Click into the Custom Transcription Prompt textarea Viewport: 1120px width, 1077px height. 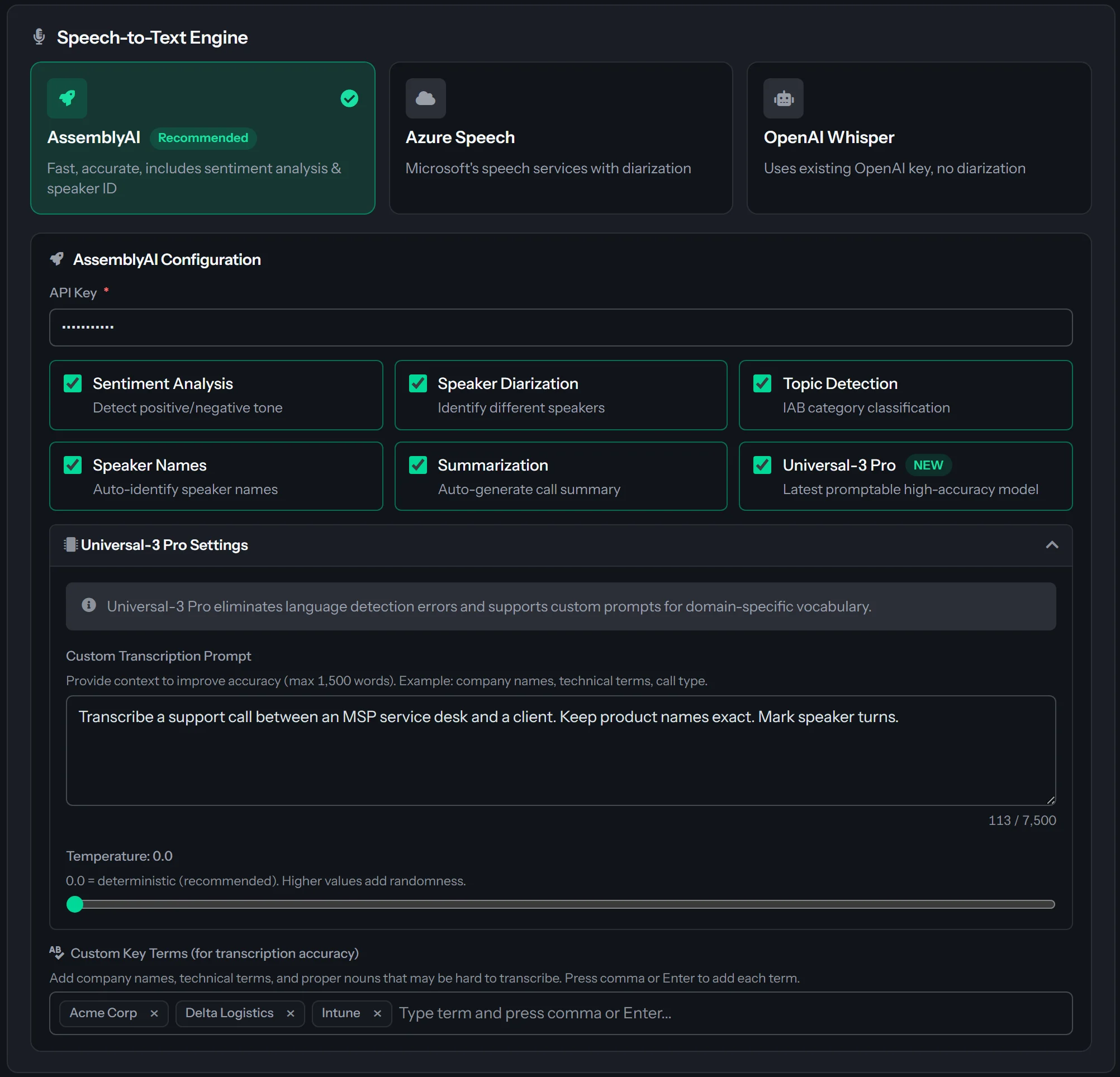tap(561, 750)
